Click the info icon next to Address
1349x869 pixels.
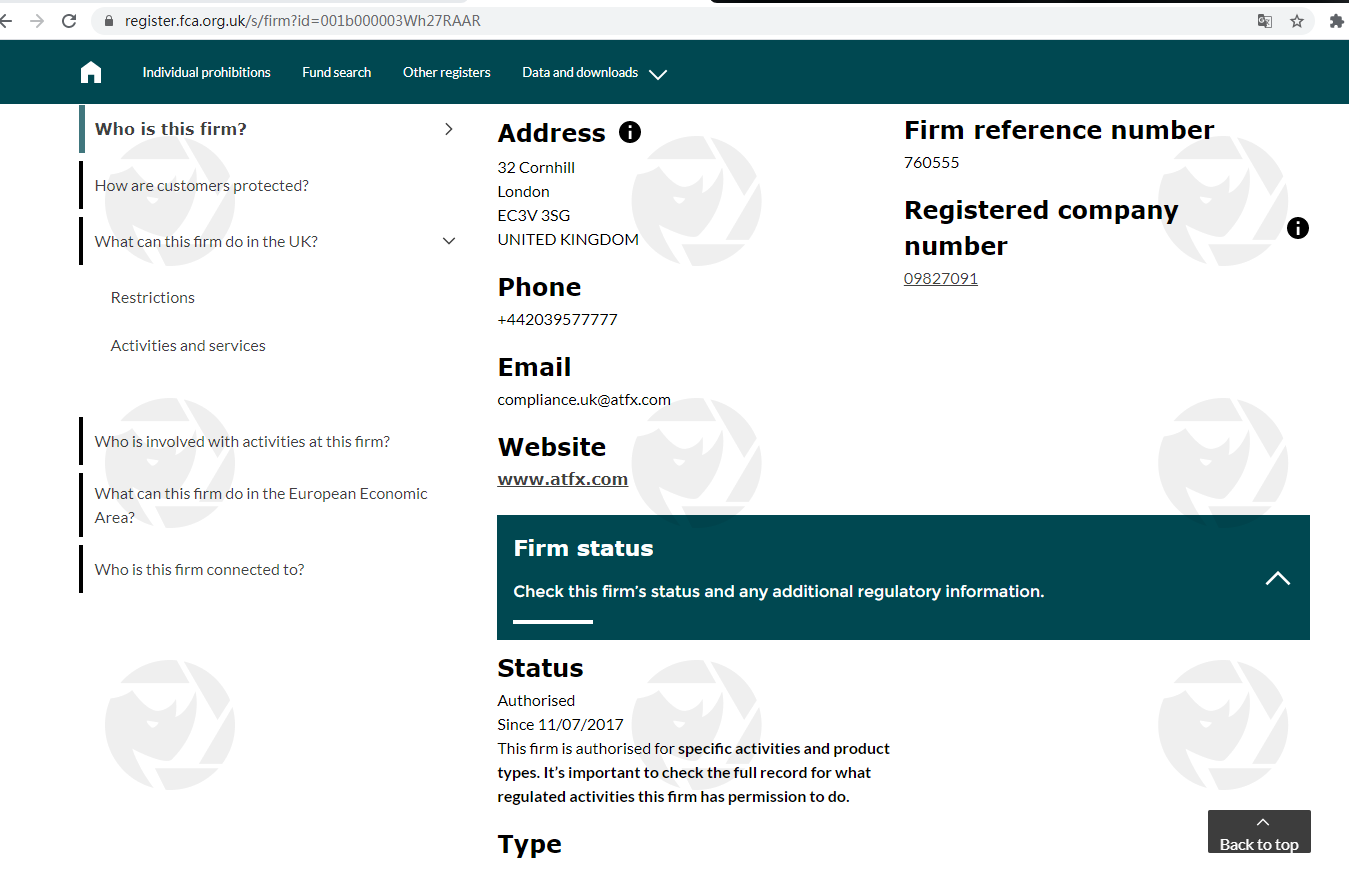pyautogui.click(x=630, y=132)
